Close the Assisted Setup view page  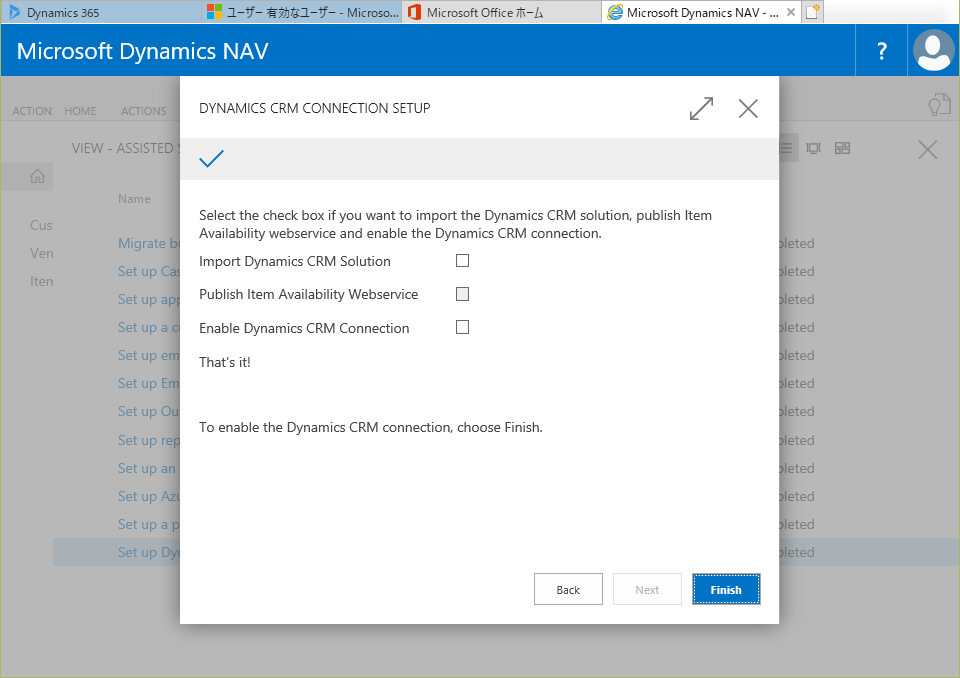pos(927,150)
